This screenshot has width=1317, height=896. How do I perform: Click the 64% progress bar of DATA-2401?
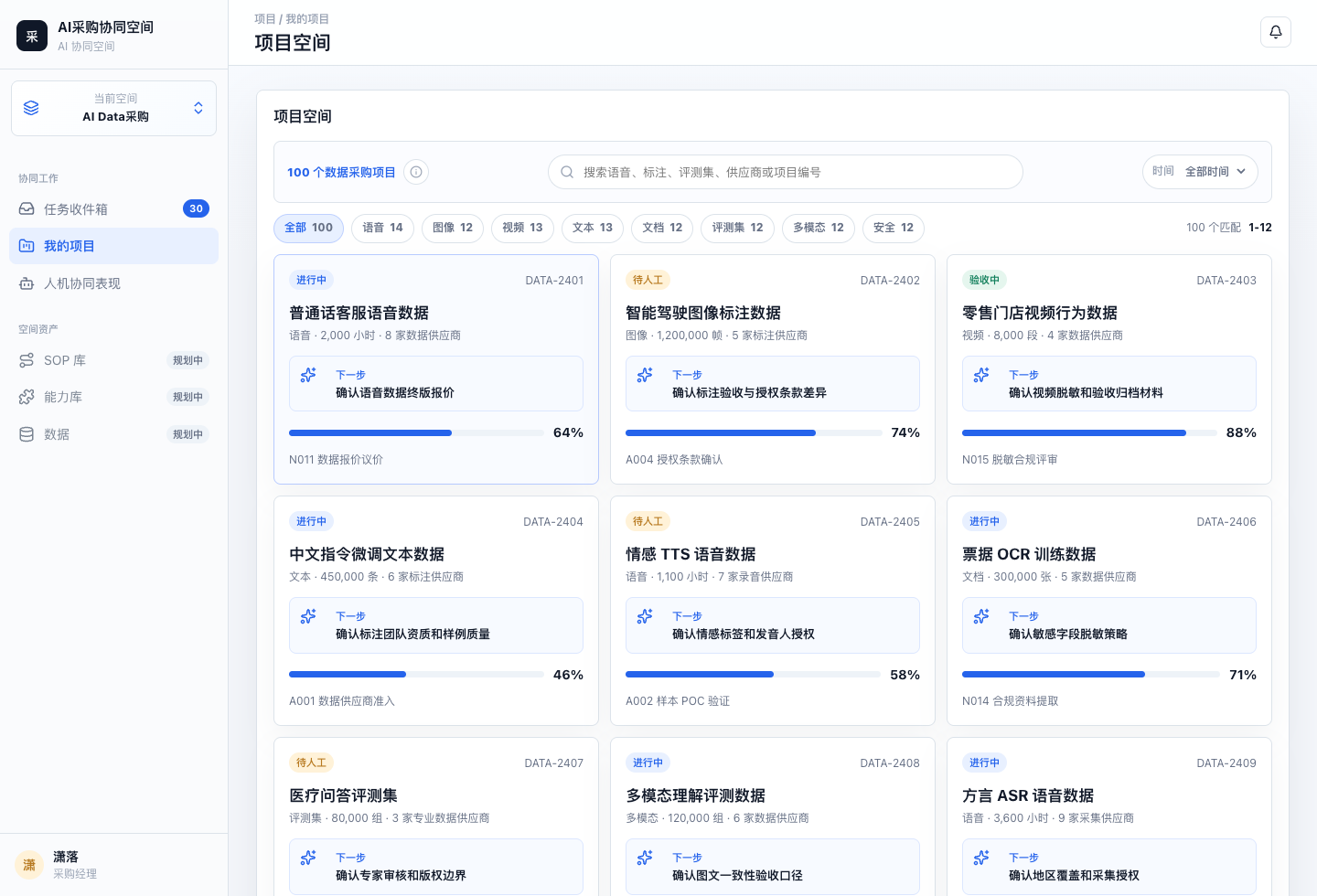pyautogui.click(x=416, y=432)
